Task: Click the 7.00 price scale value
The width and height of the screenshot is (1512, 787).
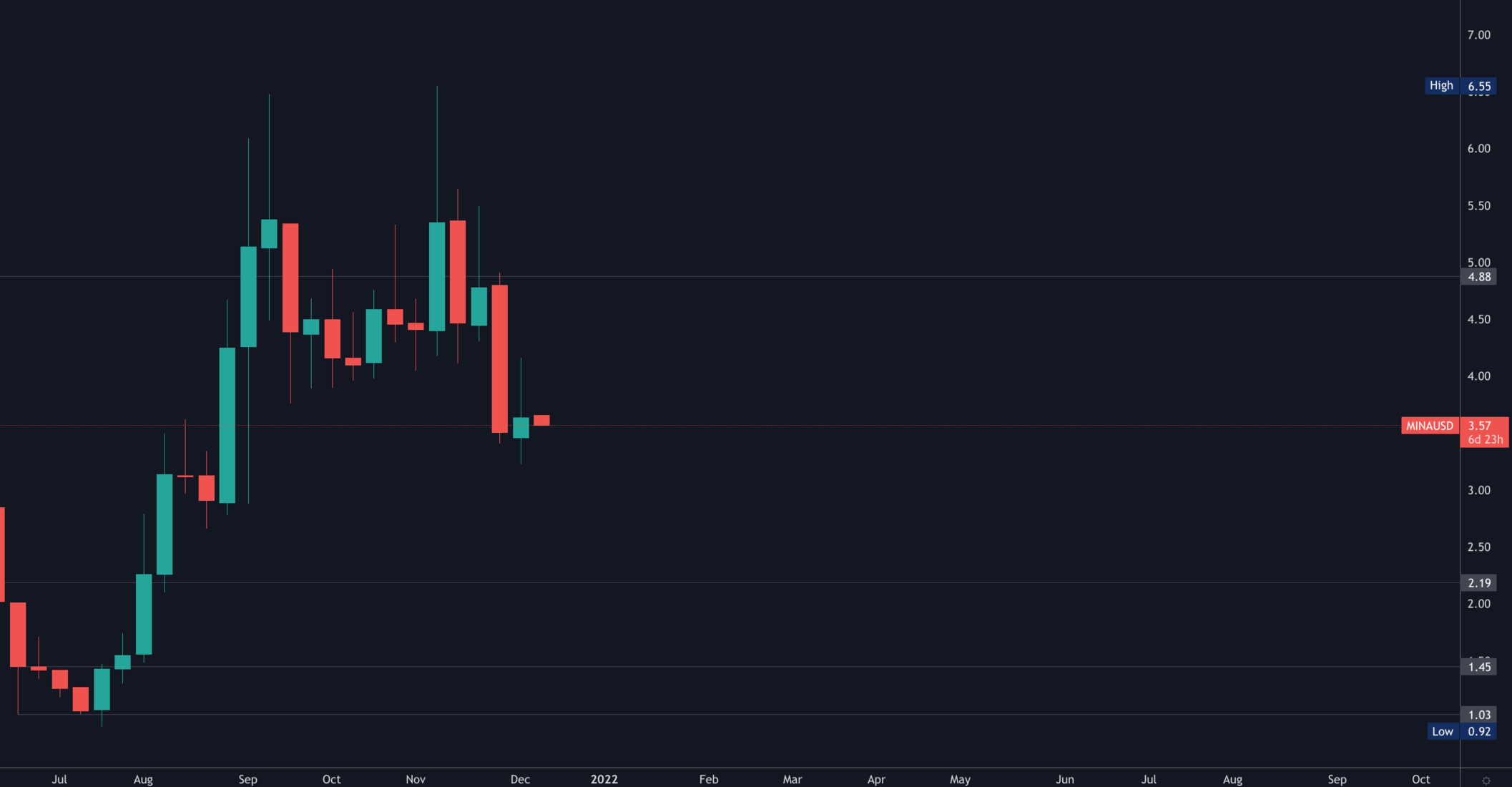Action: tap(1478, 35)
